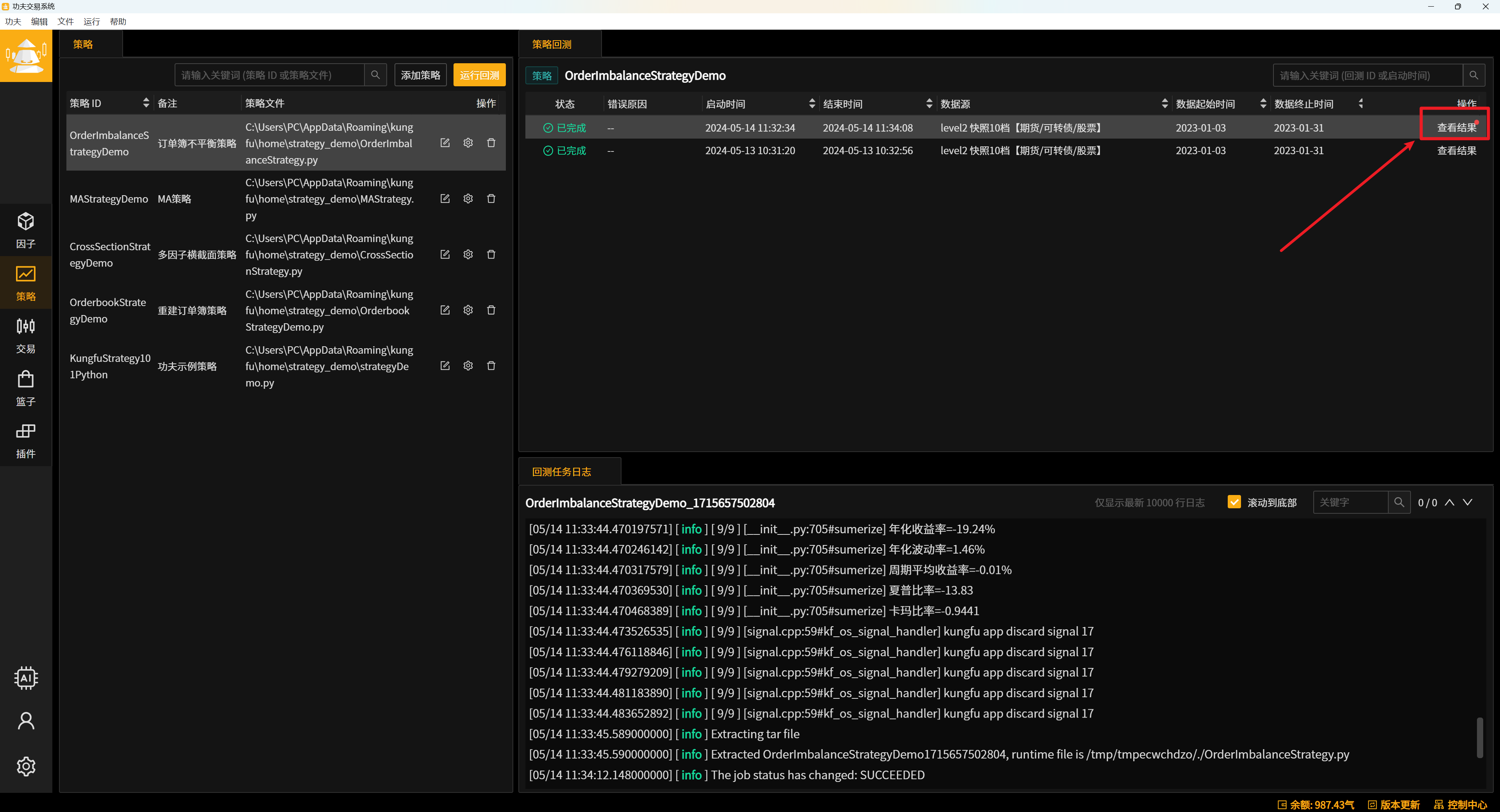
Task: Open the 篮子 (Basket) sidebar section
Action: [26, 388]
